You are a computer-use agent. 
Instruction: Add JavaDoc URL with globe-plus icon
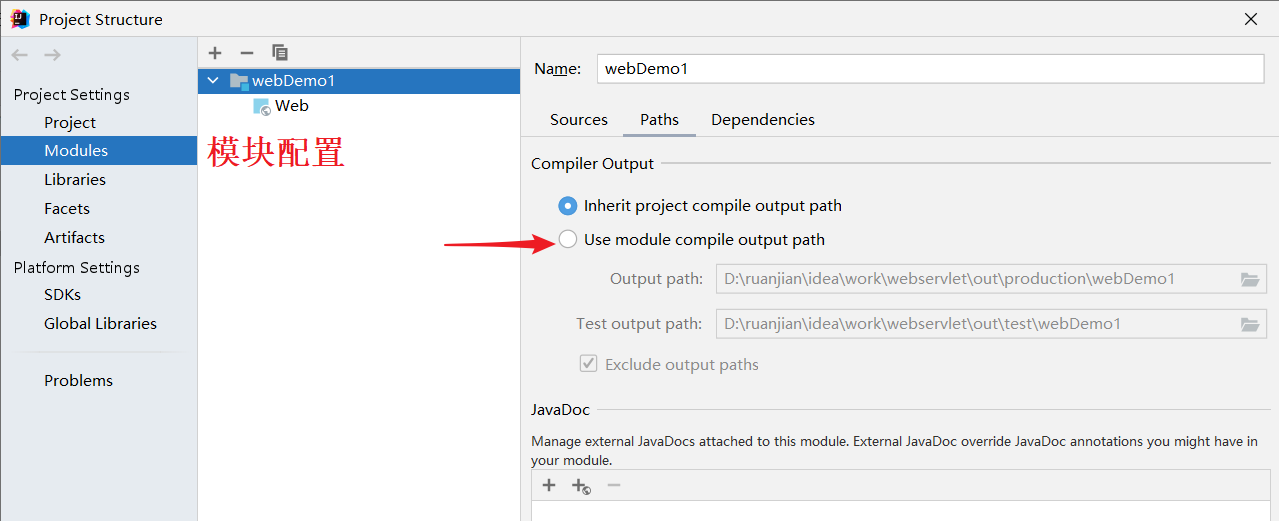[x=581, y=486]
